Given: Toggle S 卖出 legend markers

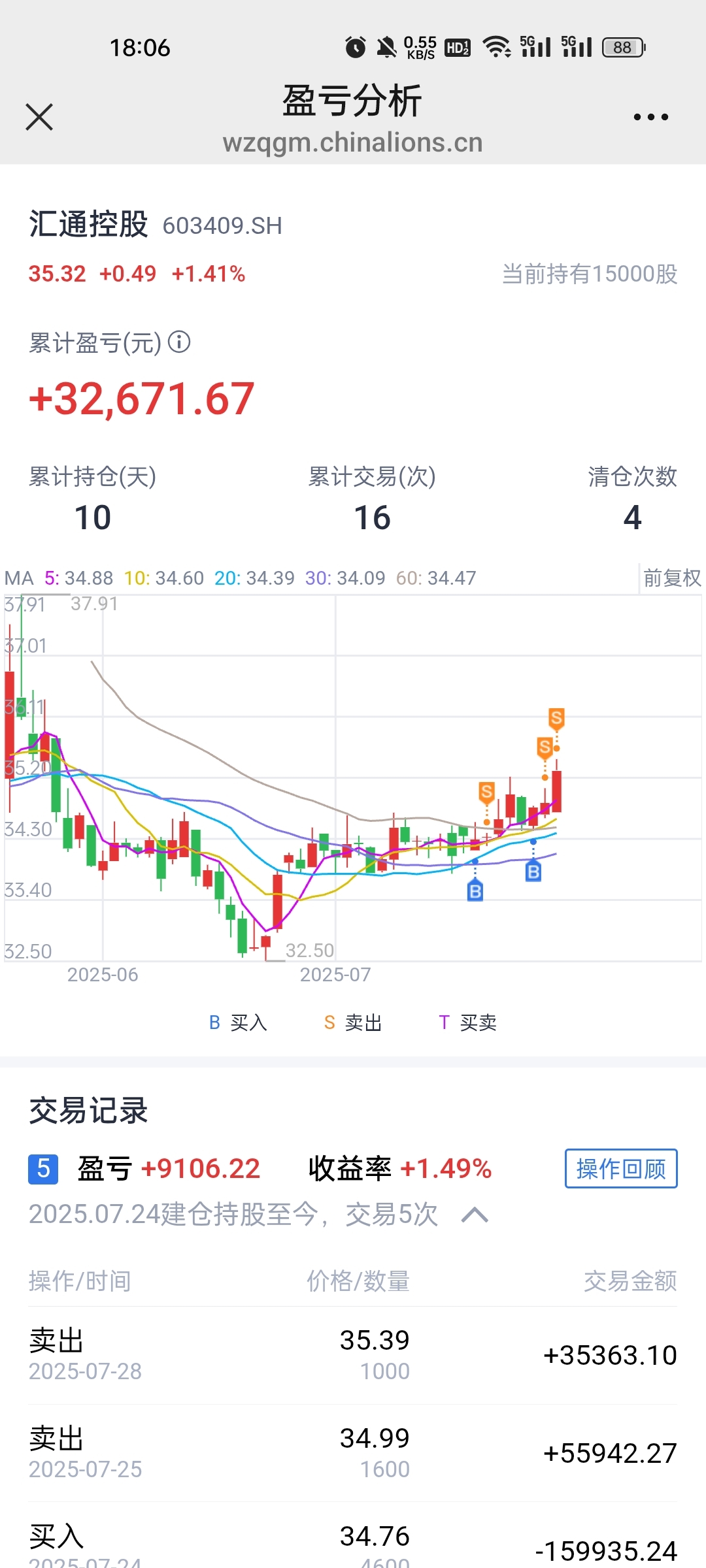Looking at the screenshot, I should coord(353,1022).
